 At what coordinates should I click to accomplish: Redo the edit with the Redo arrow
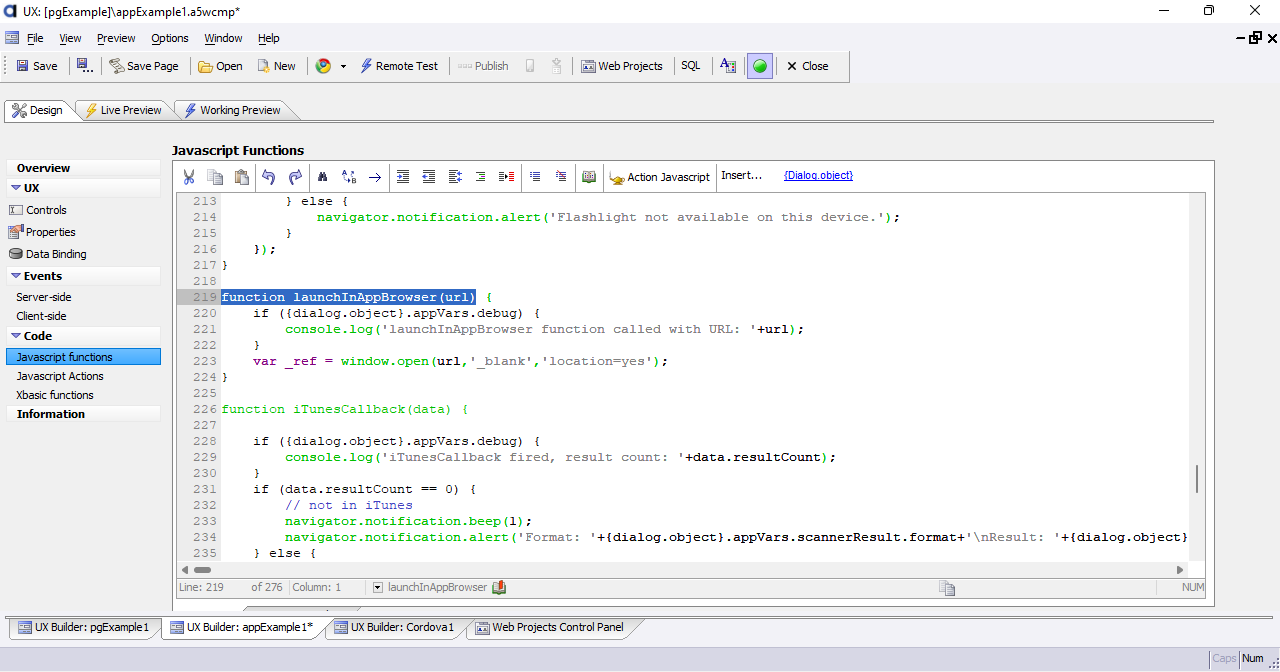295,177
